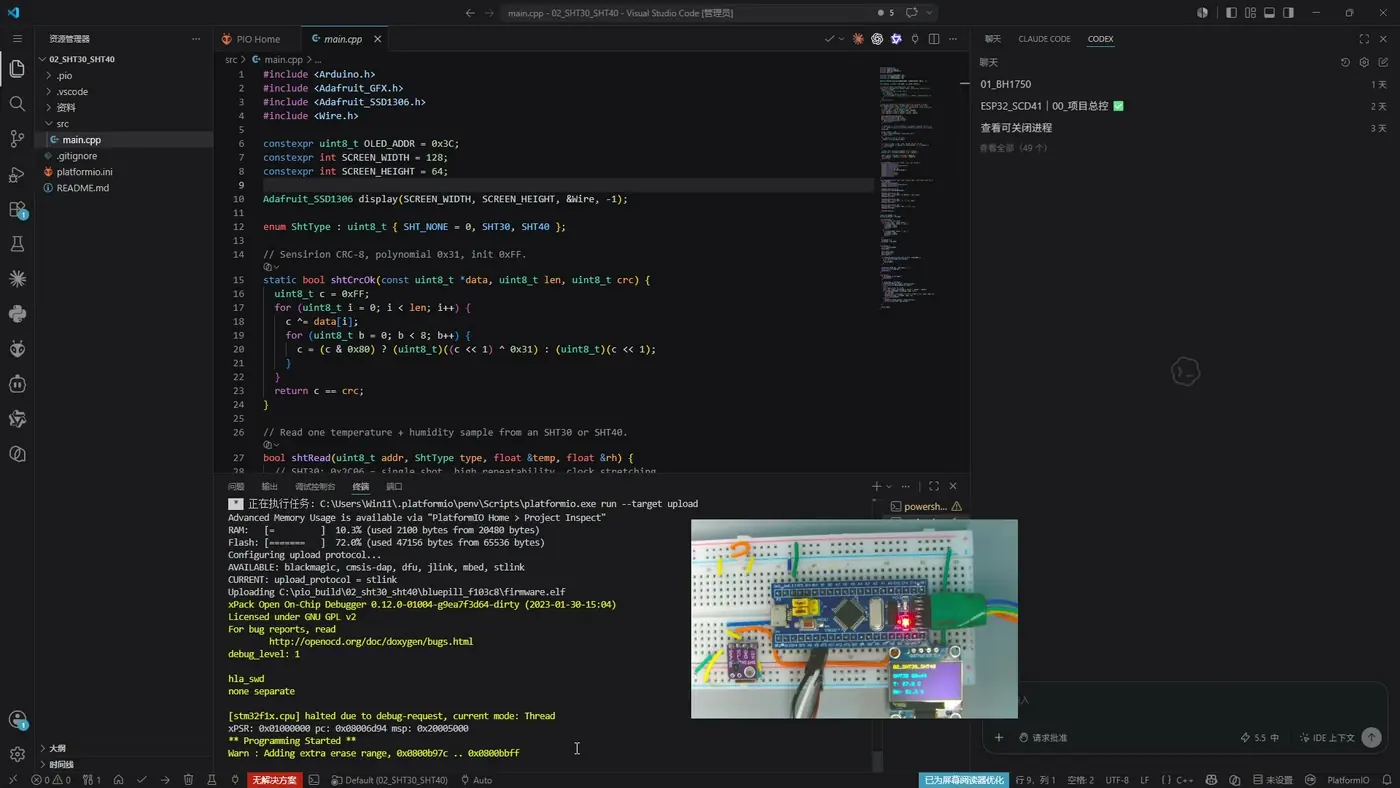Click UTF-8 encoding in status bar

[1116, 780]
